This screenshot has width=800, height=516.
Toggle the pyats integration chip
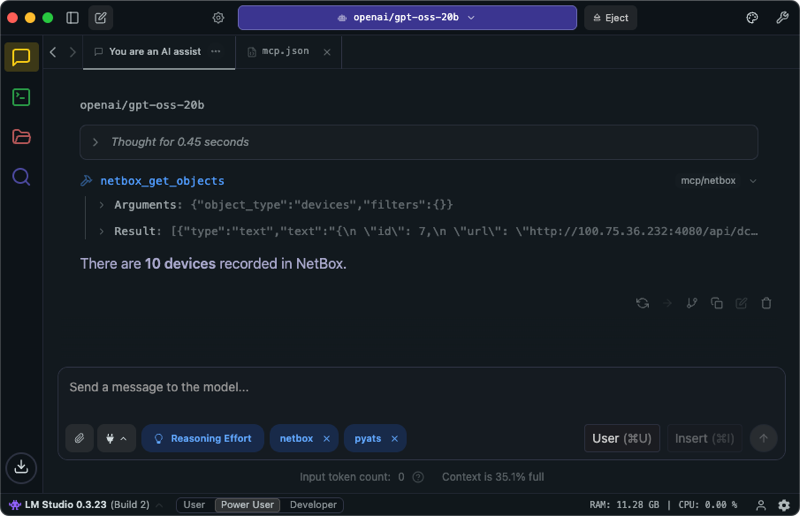368,438
